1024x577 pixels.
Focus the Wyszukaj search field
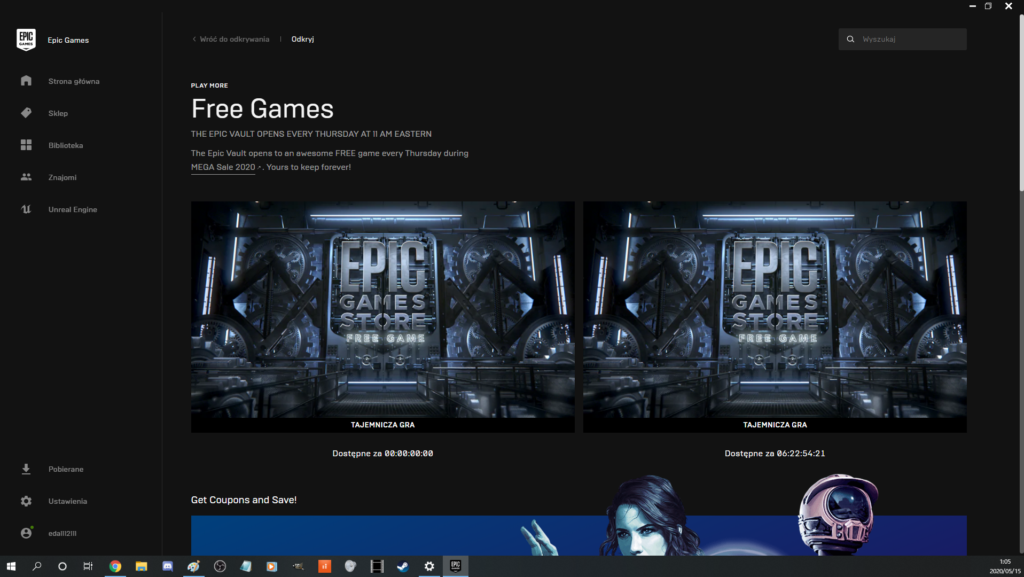903,39
